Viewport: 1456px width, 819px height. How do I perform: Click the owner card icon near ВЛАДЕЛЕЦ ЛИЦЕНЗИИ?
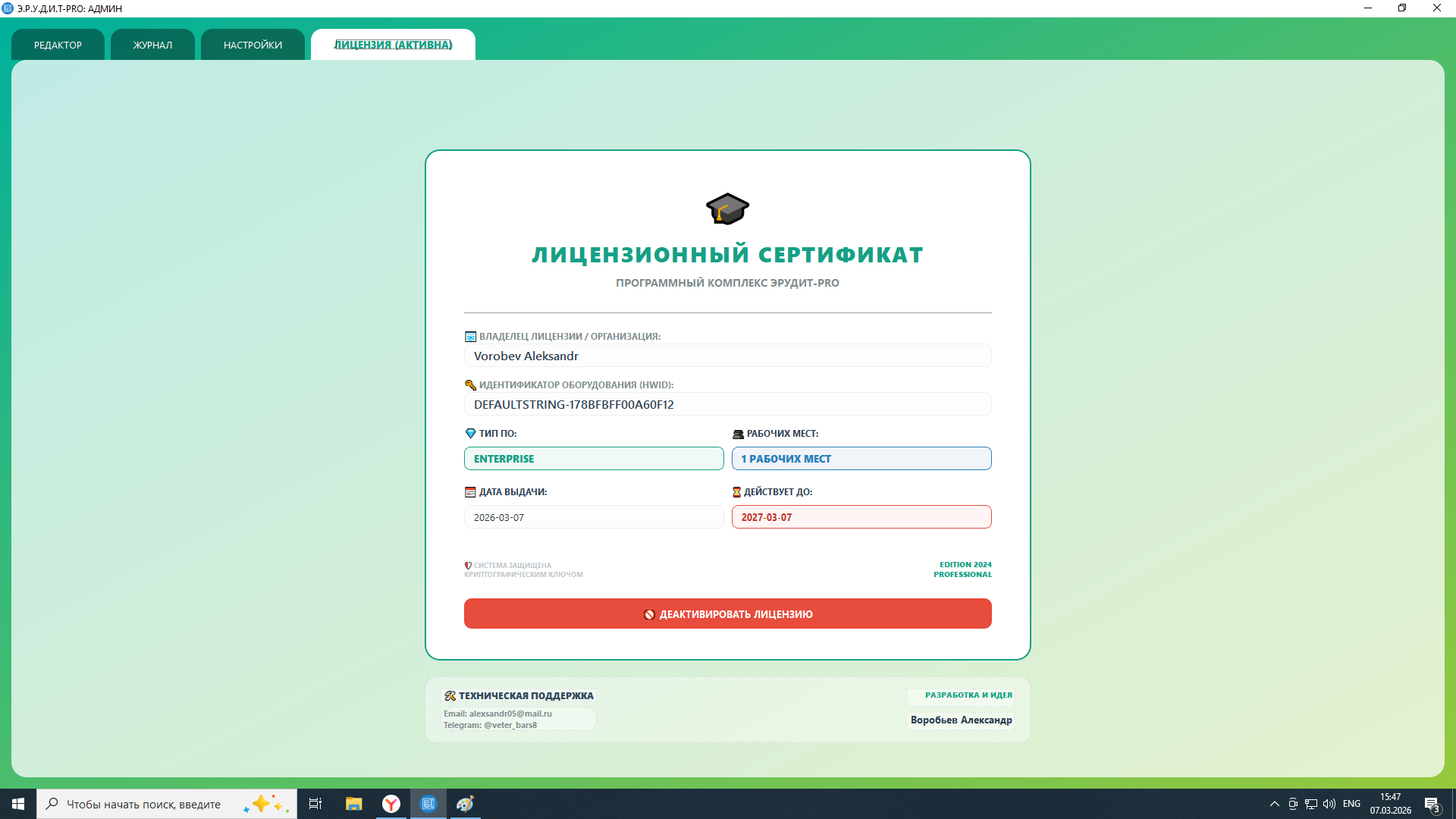point(470,337)
